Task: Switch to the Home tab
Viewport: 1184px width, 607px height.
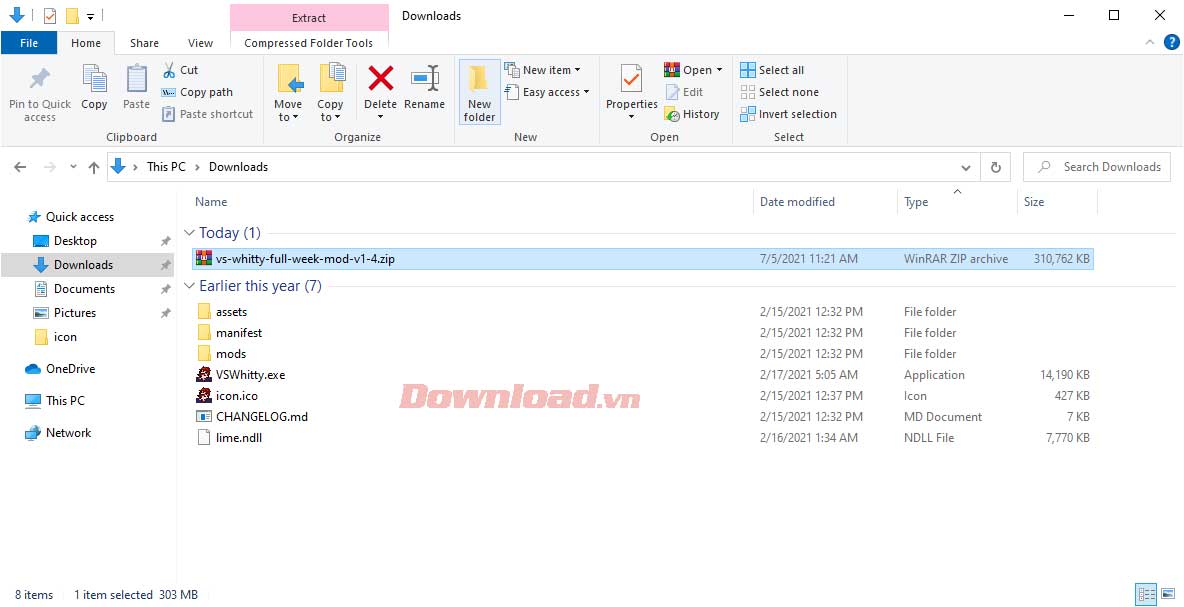Action: pyautogui.click(x=86, y=43)
